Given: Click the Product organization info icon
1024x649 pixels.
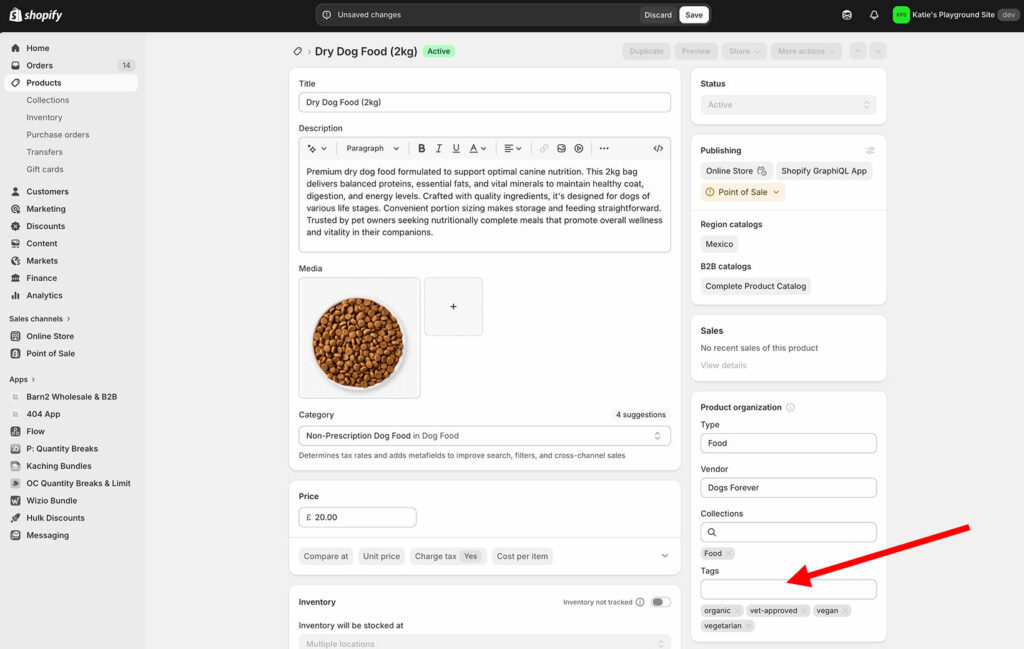Looking at the screenshot, I should click(x=790, y=407).
